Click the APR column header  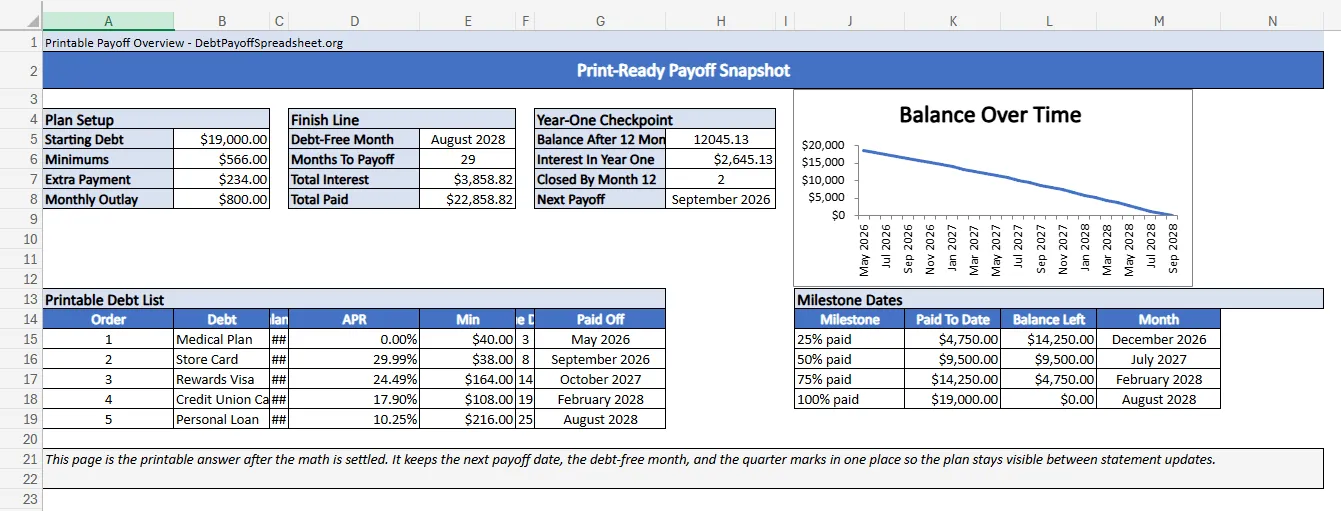coord(354,319)
